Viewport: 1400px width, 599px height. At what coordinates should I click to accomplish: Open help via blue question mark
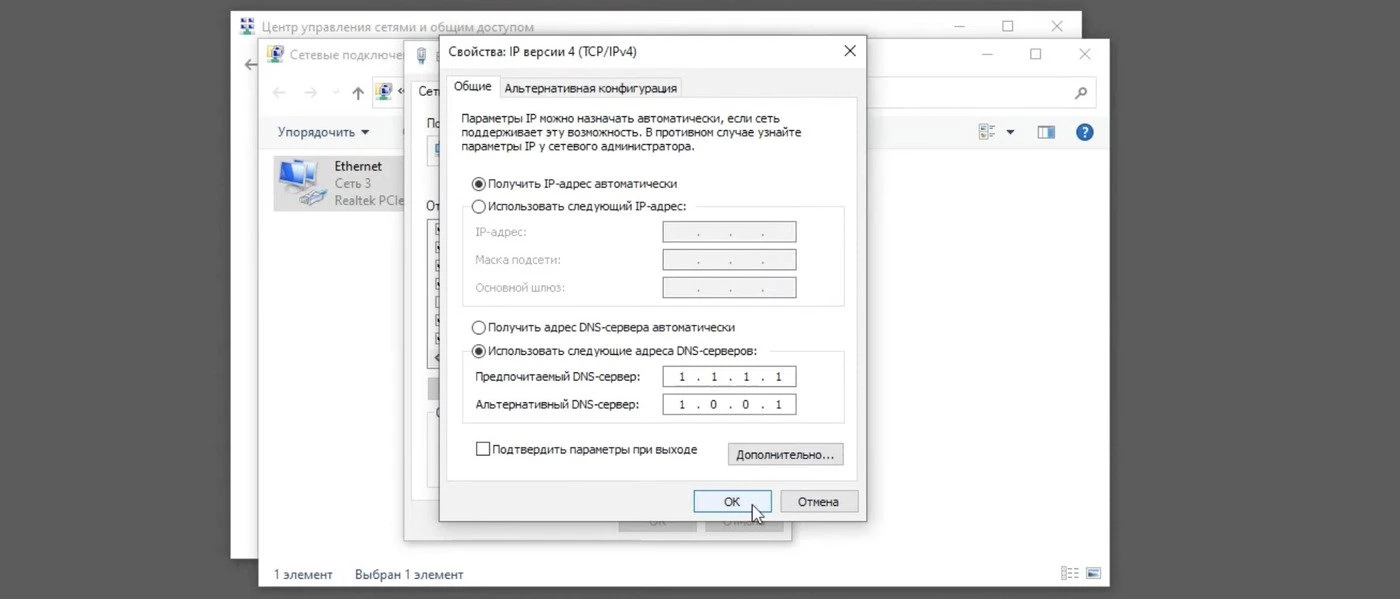click(1084, 132)
